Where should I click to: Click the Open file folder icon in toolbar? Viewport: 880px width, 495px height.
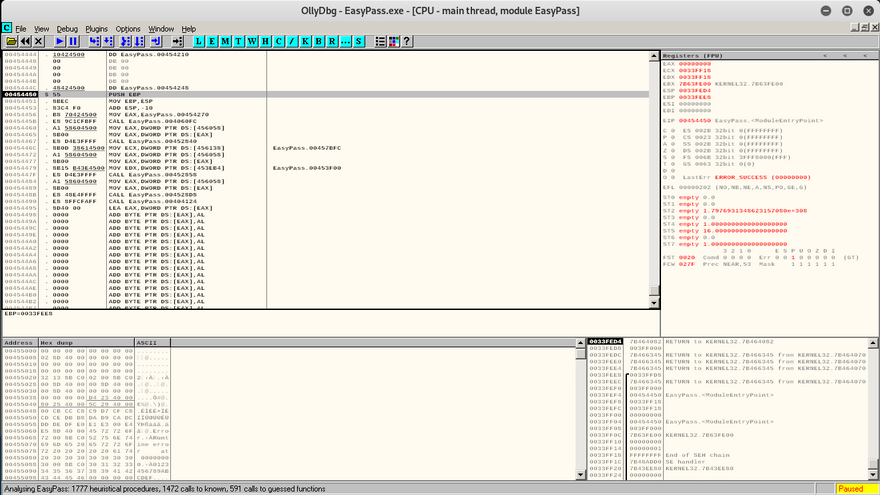[x=11, y=42]
